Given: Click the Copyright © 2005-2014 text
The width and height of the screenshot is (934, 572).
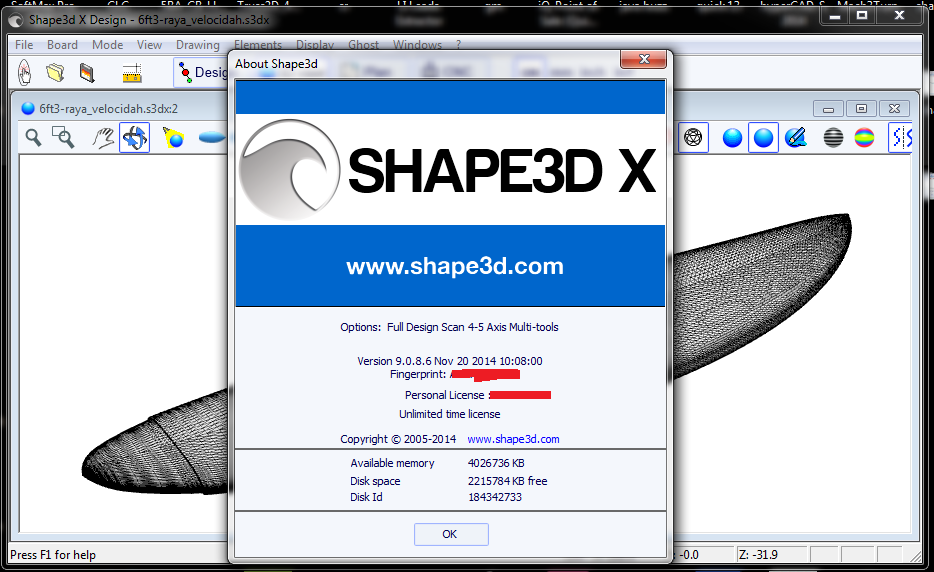Looking at the screenshot, I should (x=398, y=439).
